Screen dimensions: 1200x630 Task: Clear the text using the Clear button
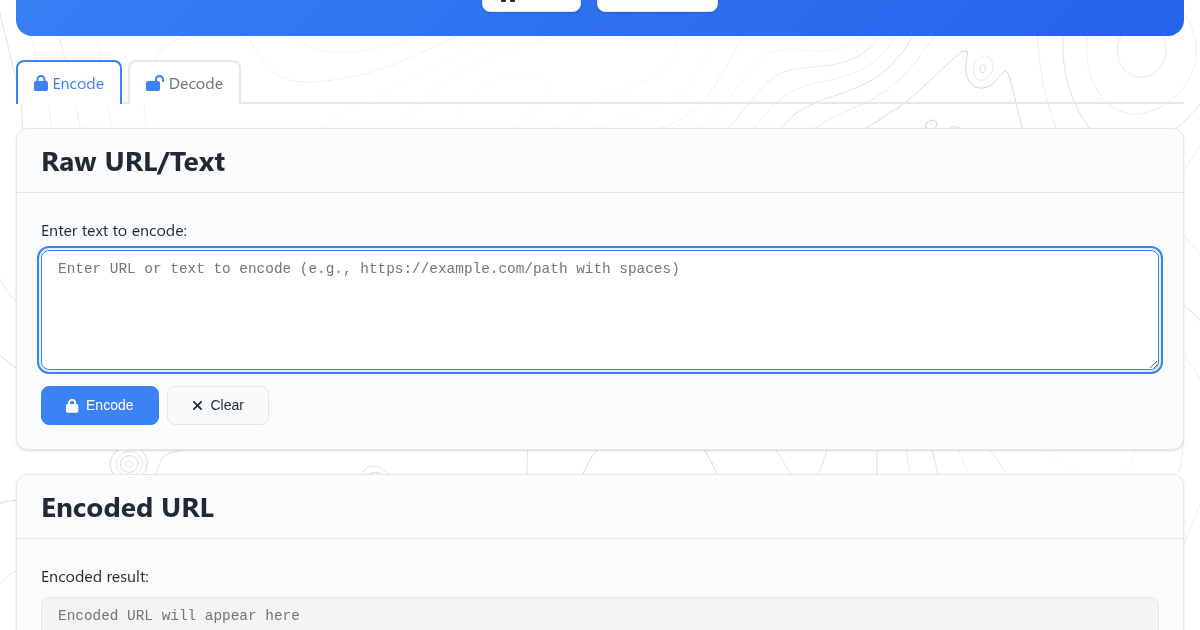click(218, 406)
